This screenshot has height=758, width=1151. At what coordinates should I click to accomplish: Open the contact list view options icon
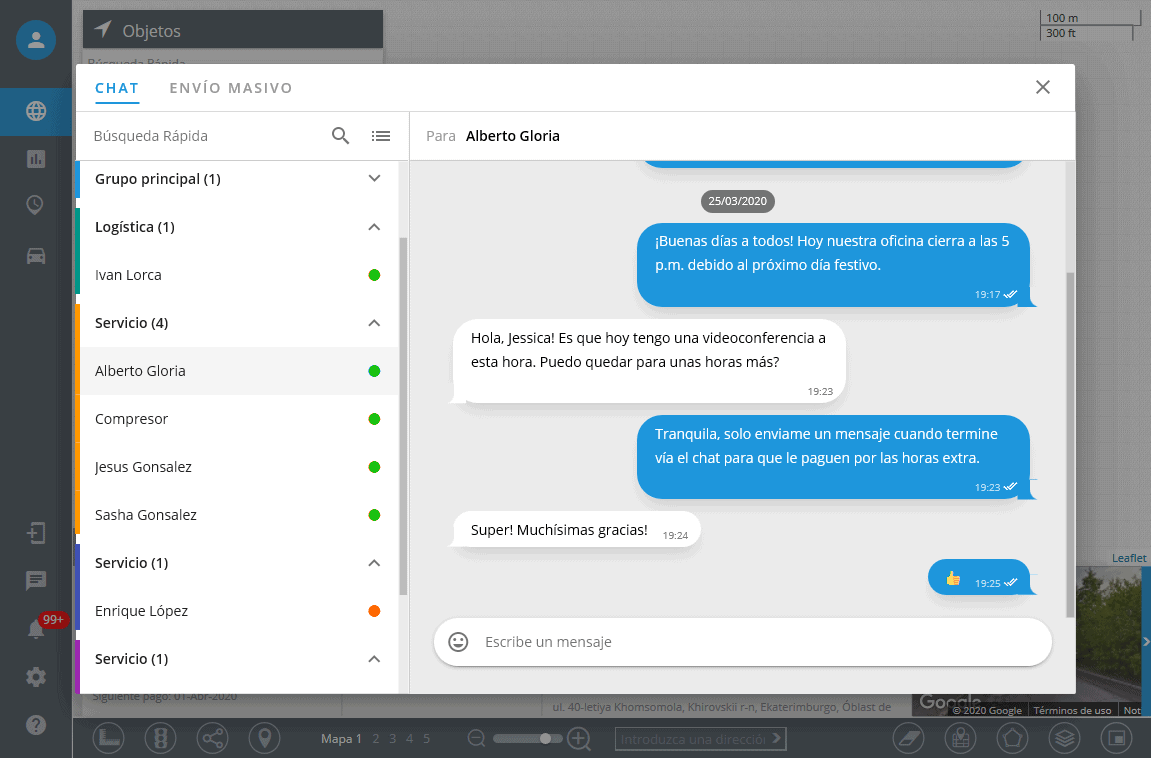tap(380, 136)
